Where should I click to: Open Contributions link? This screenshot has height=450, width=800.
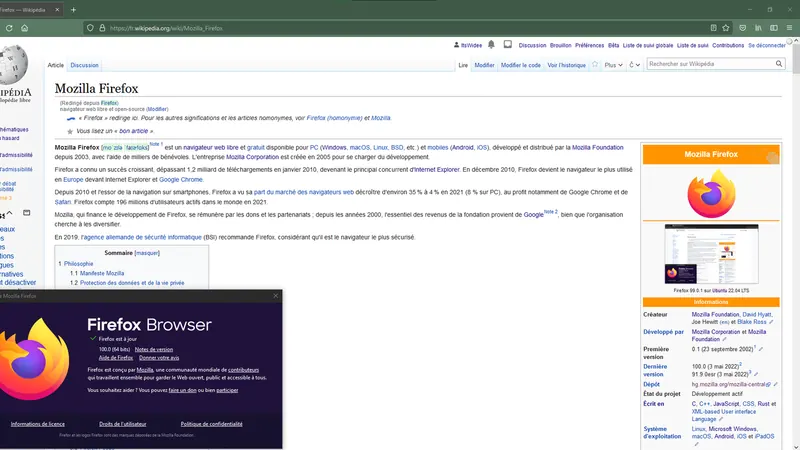[728, 45]
